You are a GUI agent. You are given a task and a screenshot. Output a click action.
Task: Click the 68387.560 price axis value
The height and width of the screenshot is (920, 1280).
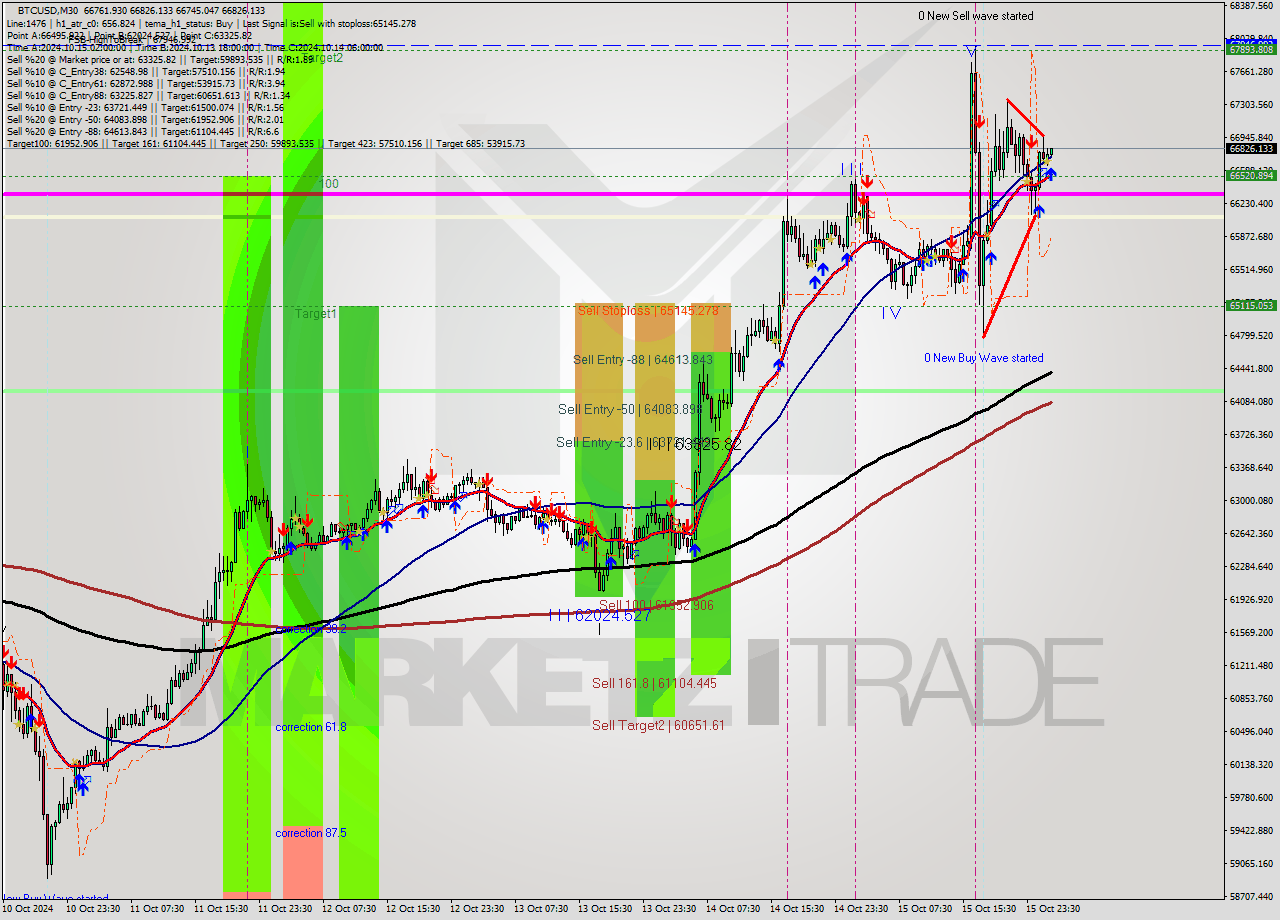click(1251, 6)
